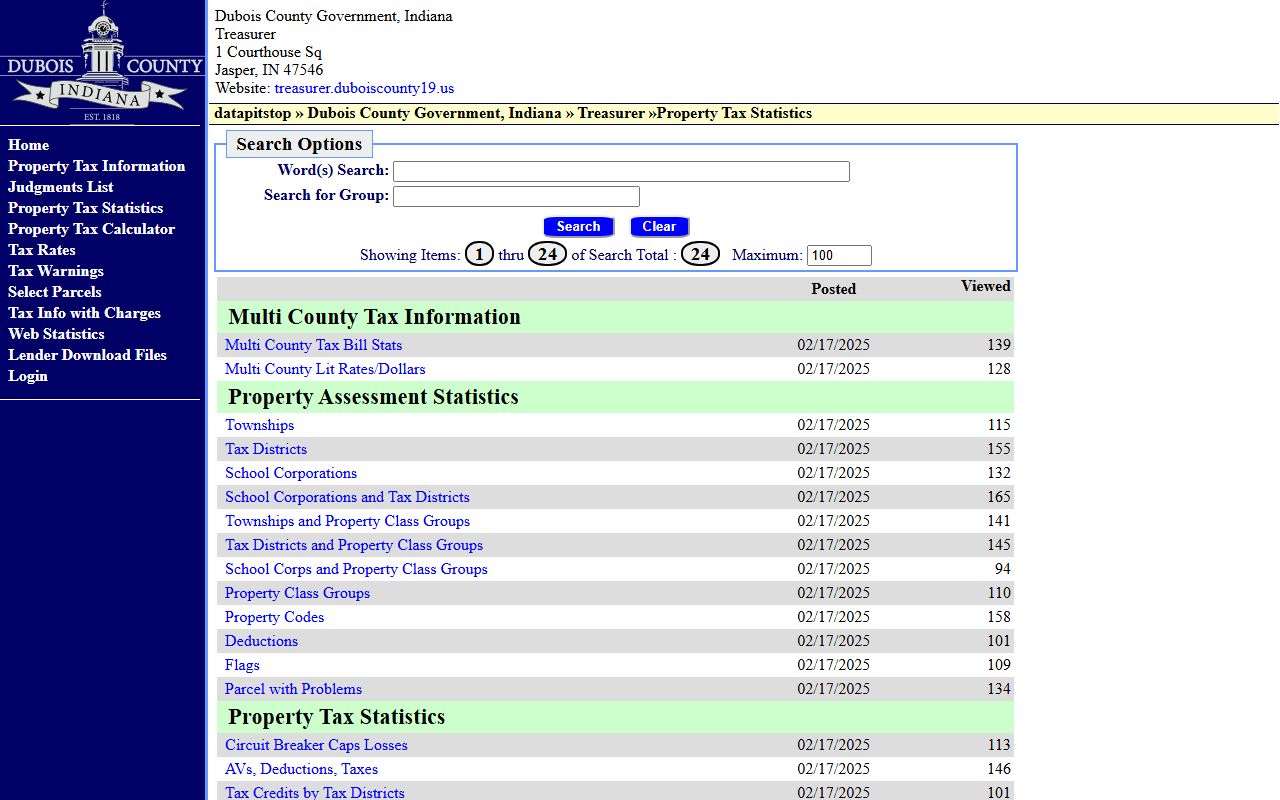Click the blue Clear button
This screenshot has width=1280, height=800.
pyautogui.click(x=659, y=227)
